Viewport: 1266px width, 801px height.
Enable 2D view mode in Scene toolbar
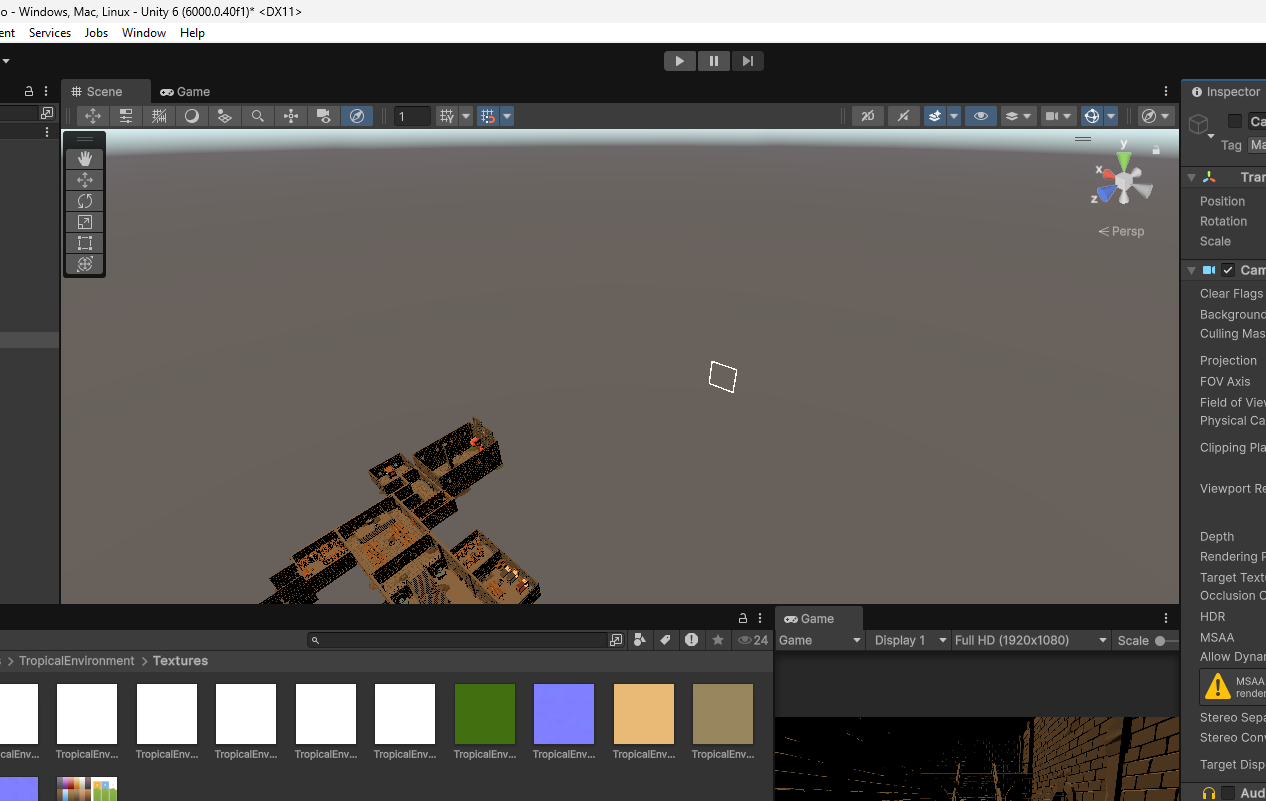click(x=868, y=115)
